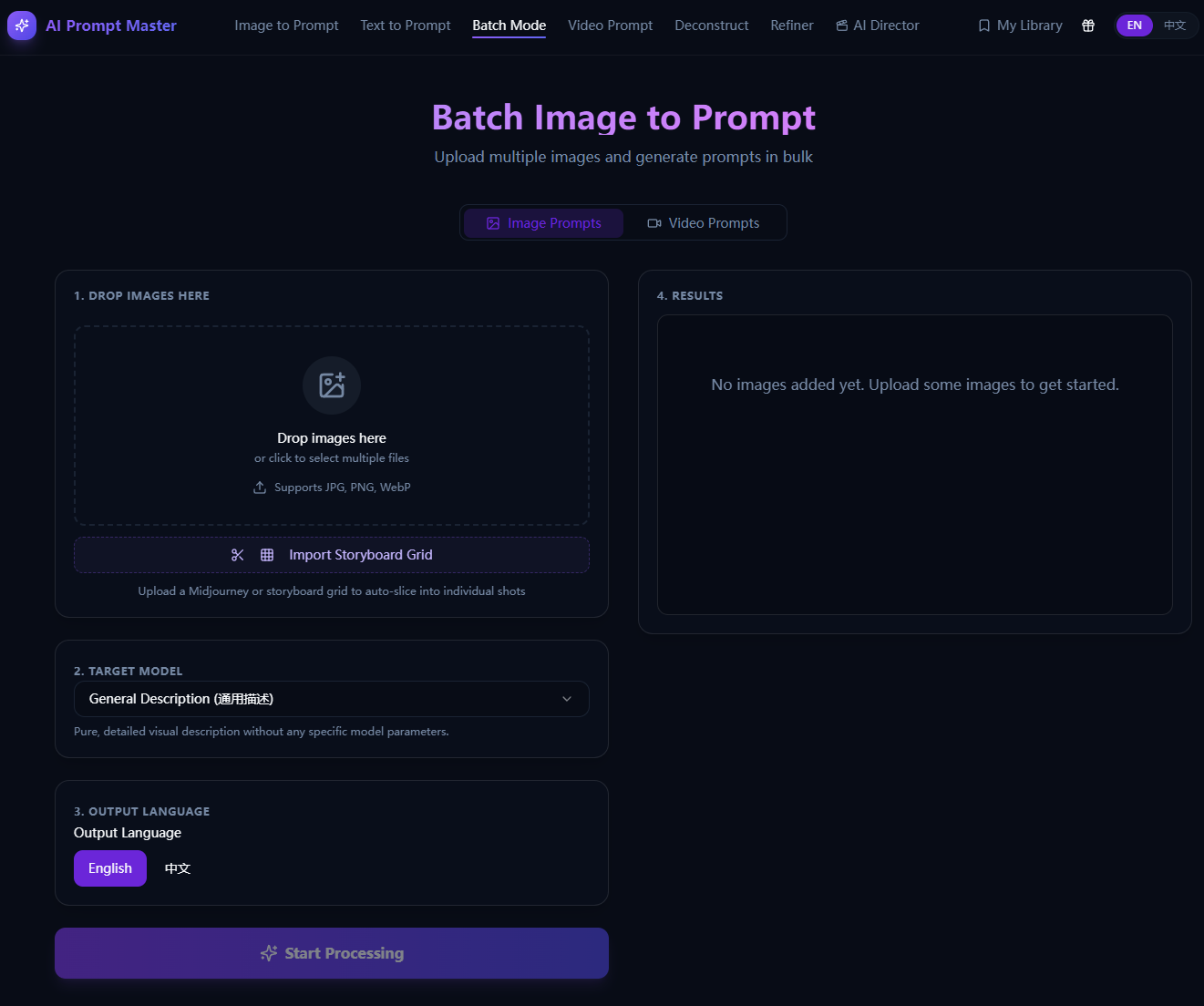This screenshot has width=1204, height=1006.
Task: Select English as the output language
Action: click(109, 867)
